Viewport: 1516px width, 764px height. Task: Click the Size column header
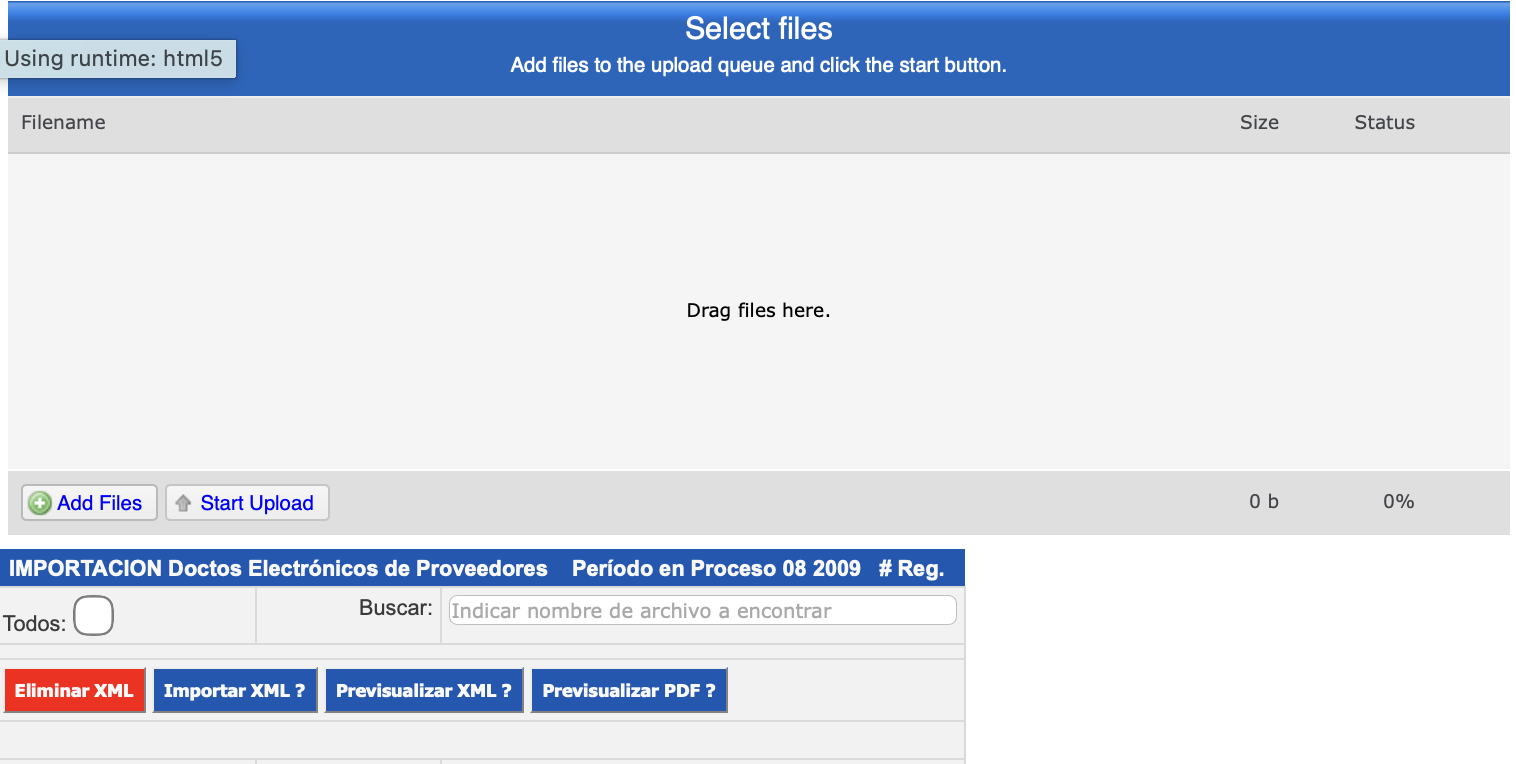pyautogui.click(x=1259, y=123)
